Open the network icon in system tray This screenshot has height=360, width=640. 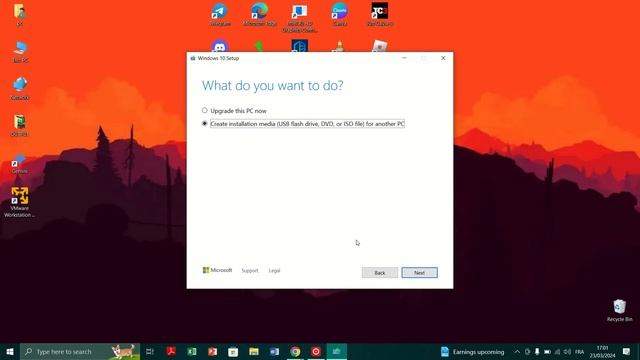557,351
